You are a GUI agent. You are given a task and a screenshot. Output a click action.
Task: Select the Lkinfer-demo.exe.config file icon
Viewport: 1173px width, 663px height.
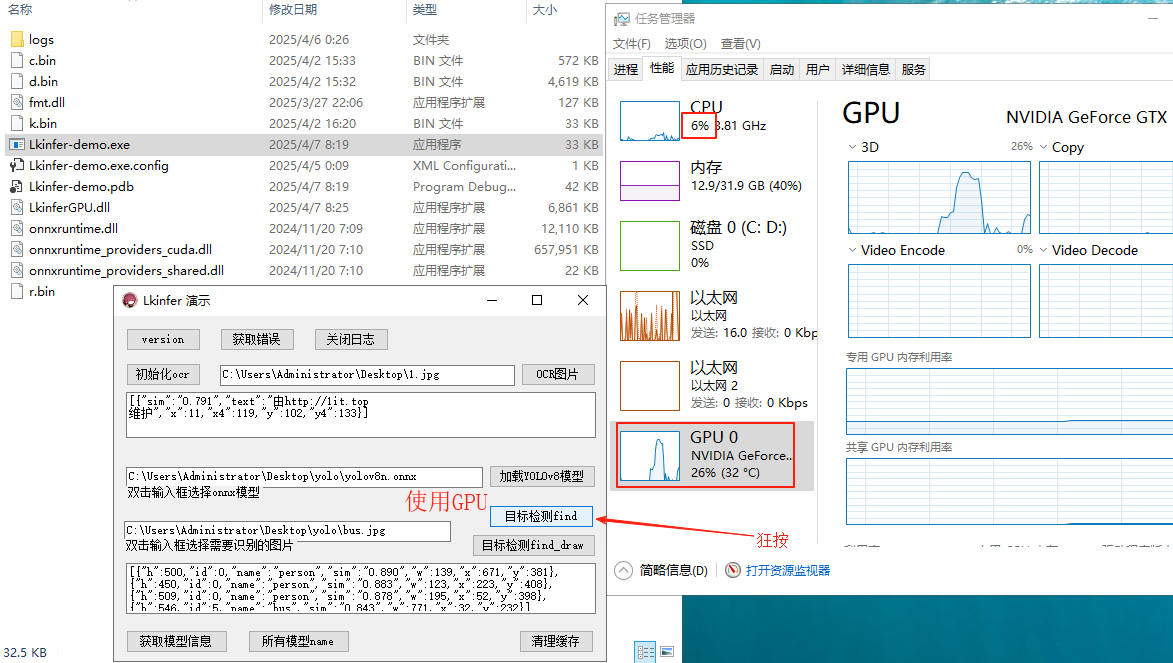17,165
